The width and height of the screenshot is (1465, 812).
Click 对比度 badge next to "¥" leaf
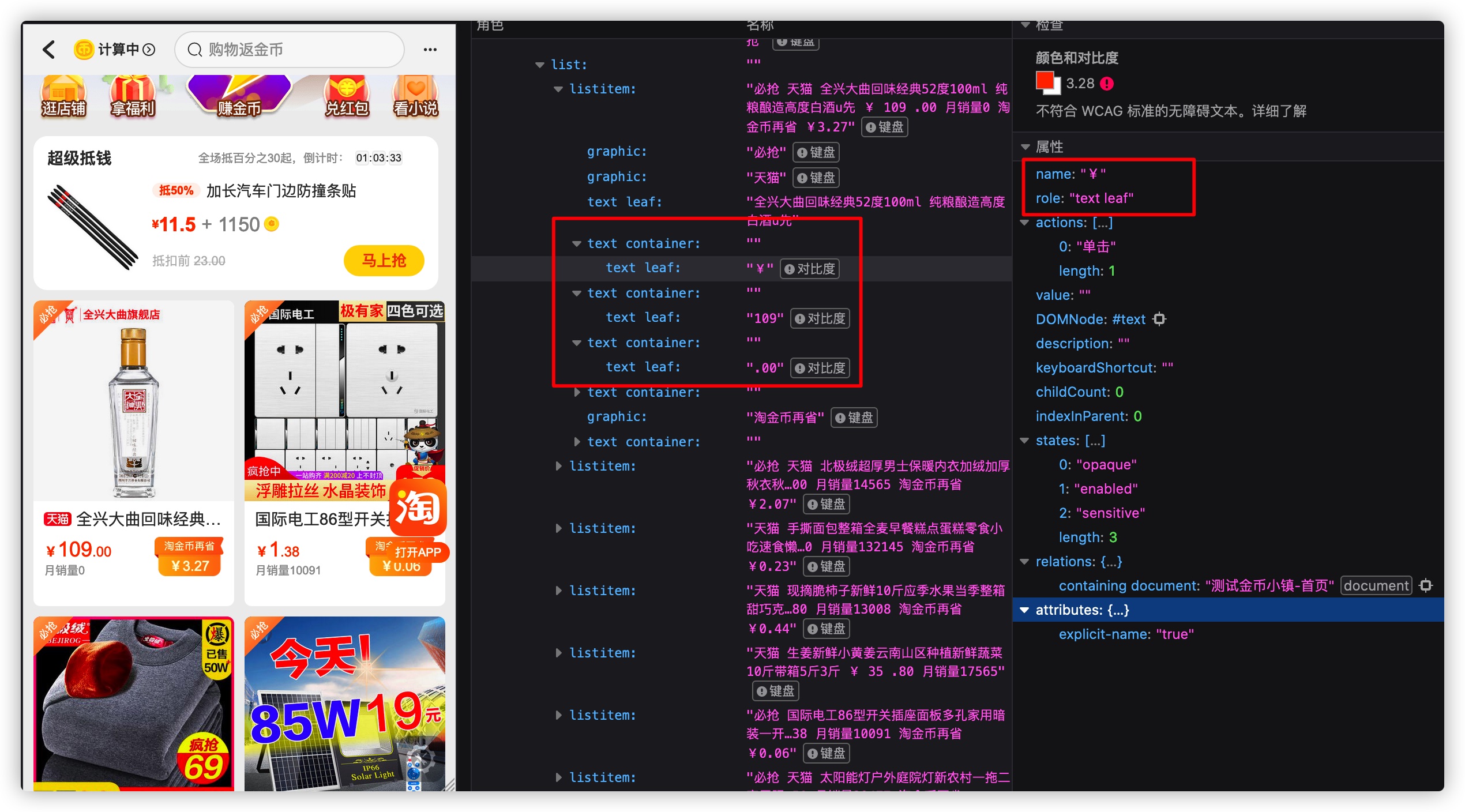click(810, 269)
